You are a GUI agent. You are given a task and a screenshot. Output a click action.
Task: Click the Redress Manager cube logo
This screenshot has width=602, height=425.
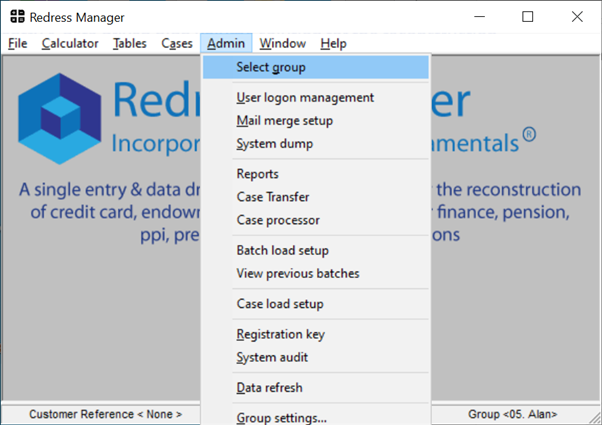click(x=60, y=119)
